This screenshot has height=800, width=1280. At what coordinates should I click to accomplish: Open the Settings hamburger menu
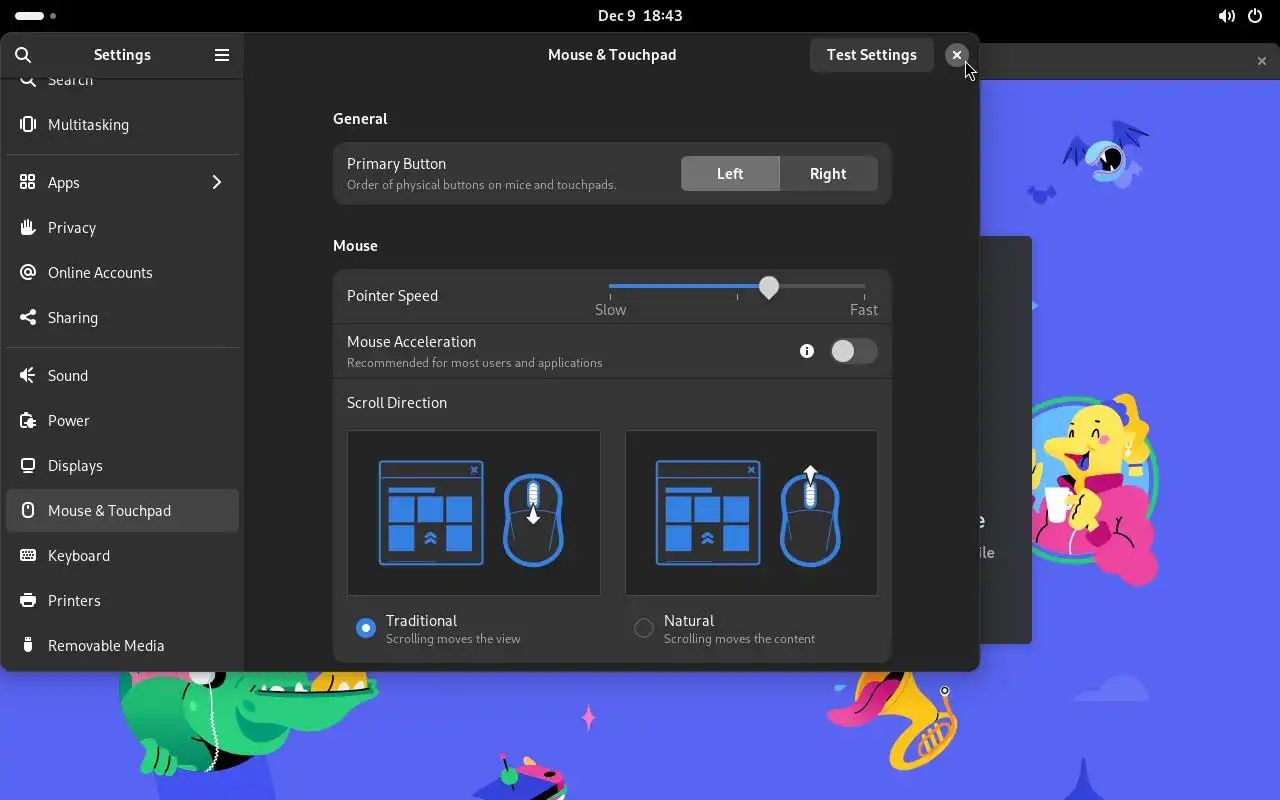[x=222, y=55]
